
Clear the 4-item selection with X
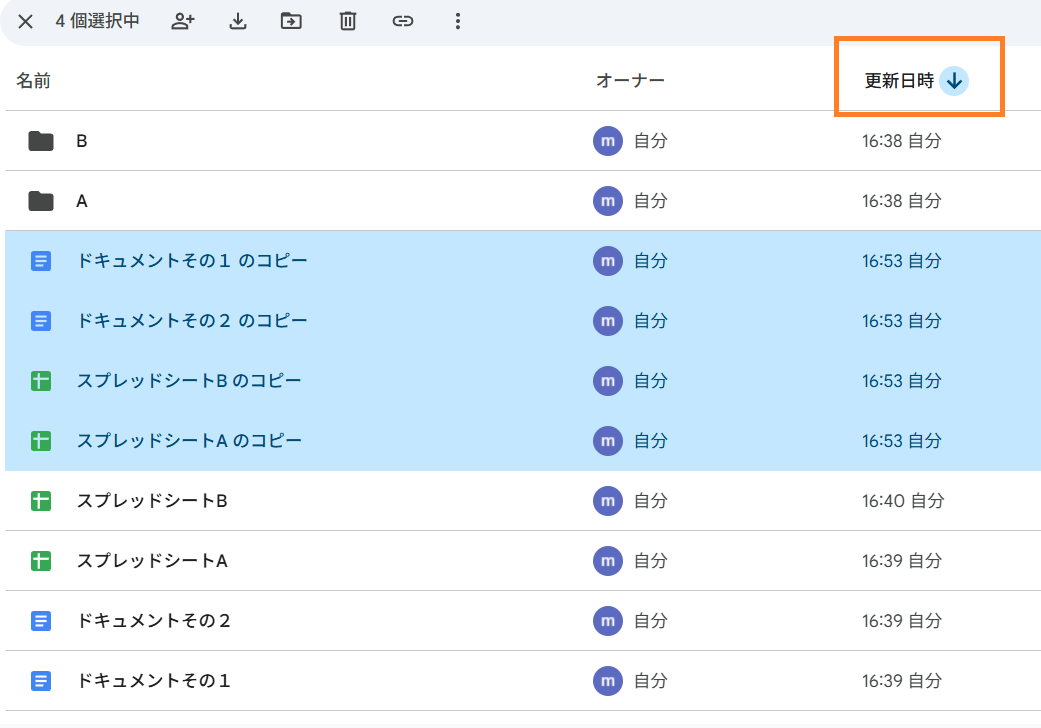pyautogui.click(x=26, y=21)
